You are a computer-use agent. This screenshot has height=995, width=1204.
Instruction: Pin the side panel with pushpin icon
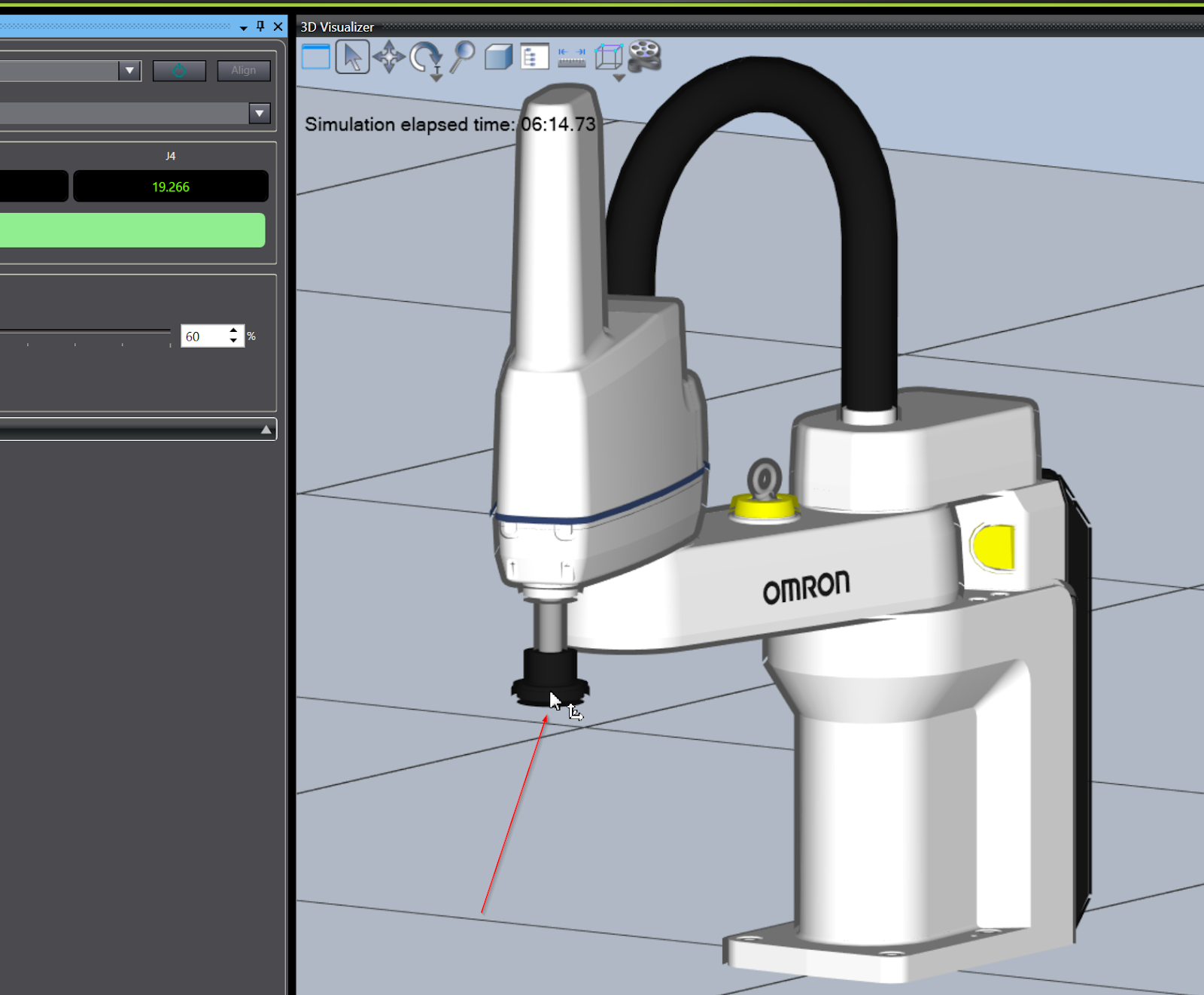pos(260,26)
